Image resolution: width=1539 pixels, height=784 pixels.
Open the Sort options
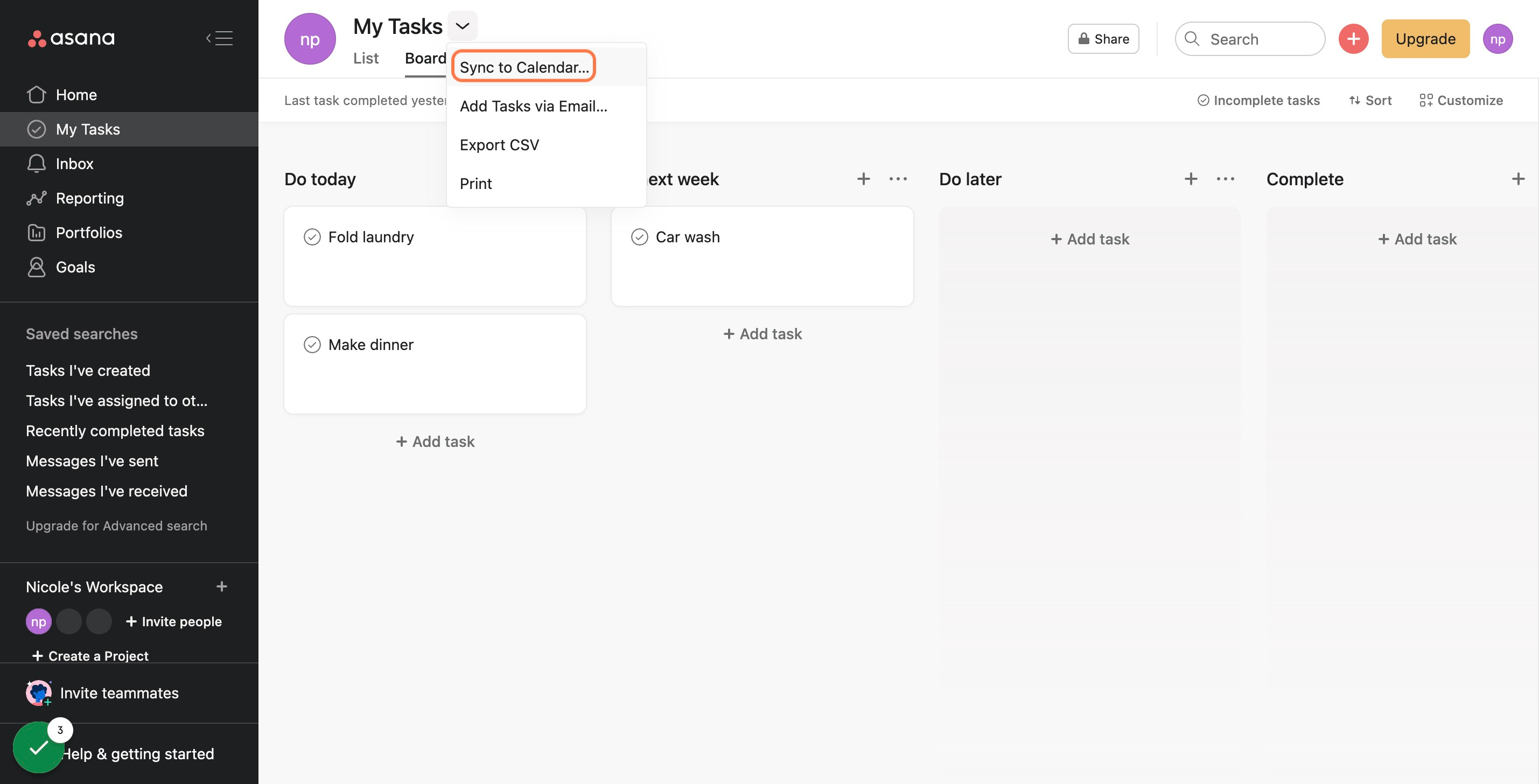click(1370, 100)
